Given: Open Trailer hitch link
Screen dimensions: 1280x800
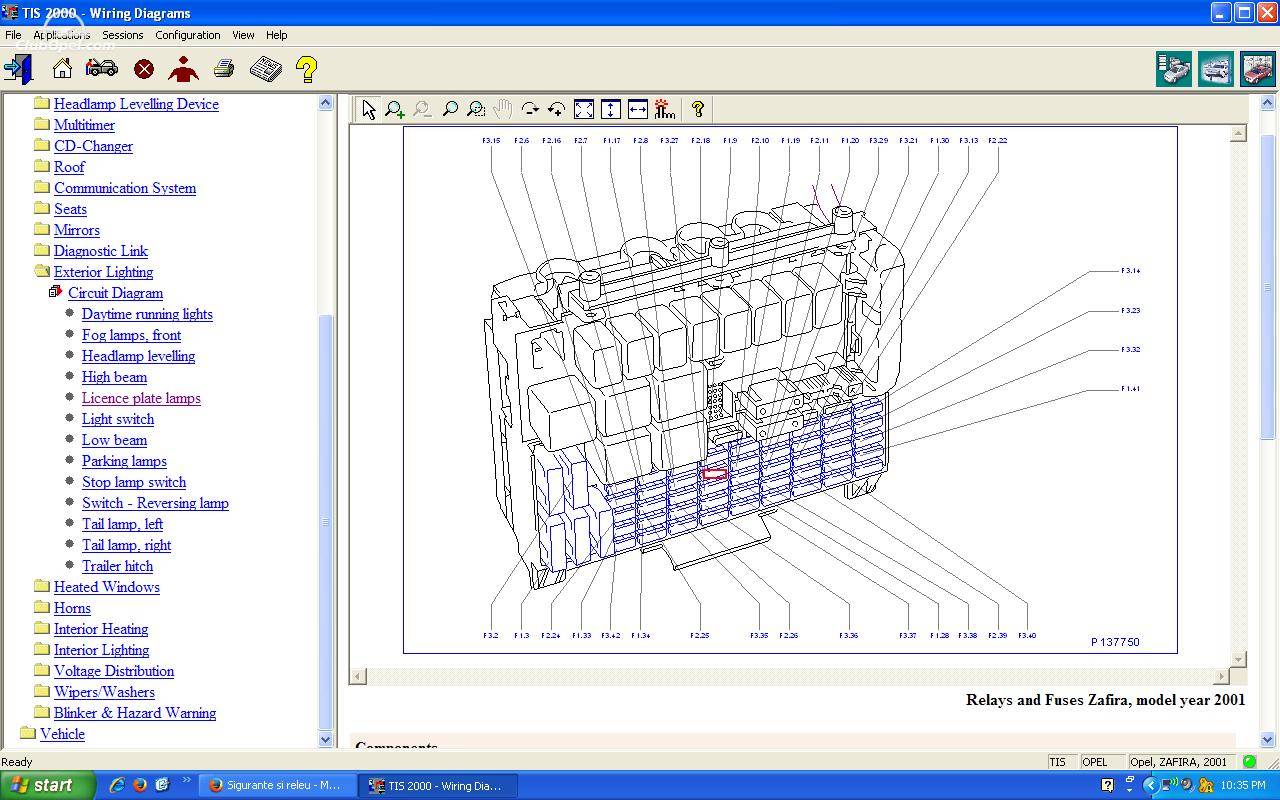Looking at the screenshot, I should pyautogui.click(x=117, y=566).
